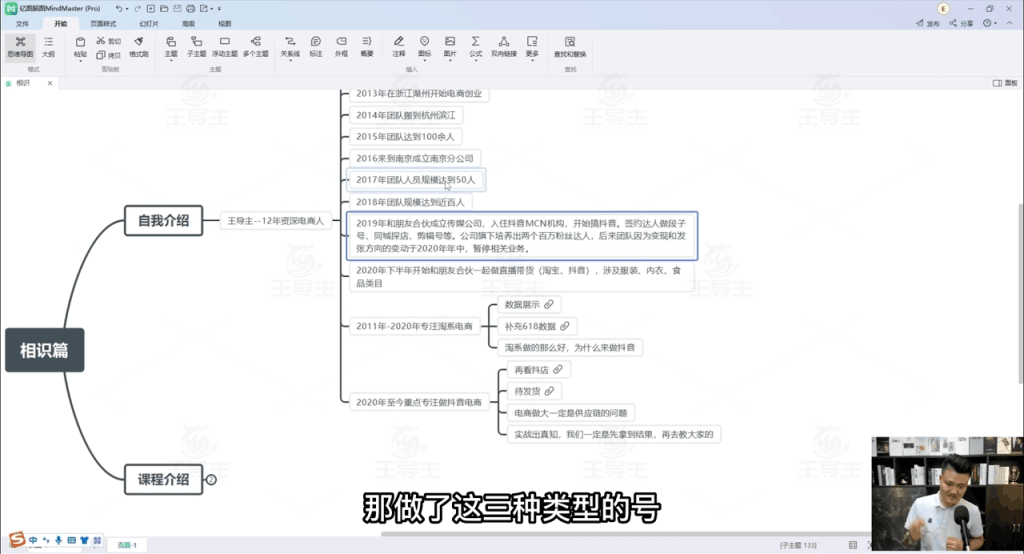
Task: Select the 视图 (View) tab
Action: [225, 24]
